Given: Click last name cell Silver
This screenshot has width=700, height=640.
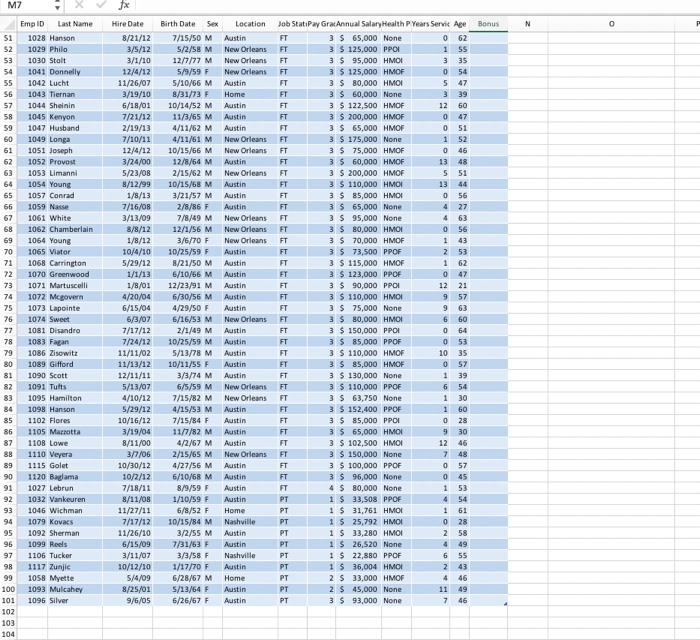Looking at the screenshot, I should 75,601.
